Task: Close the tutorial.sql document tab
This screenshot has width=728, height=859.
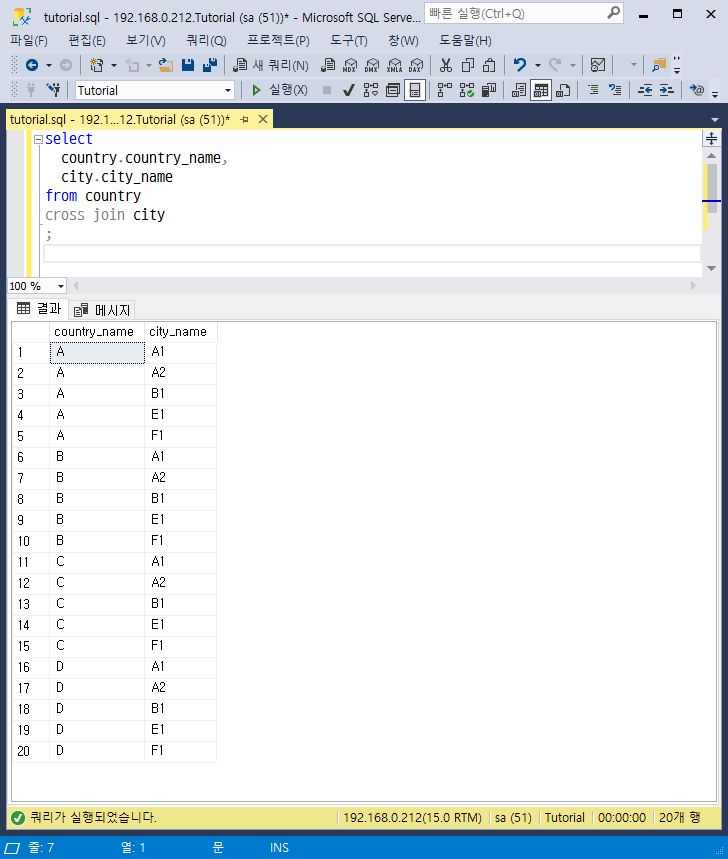Action: click(263, 119)
